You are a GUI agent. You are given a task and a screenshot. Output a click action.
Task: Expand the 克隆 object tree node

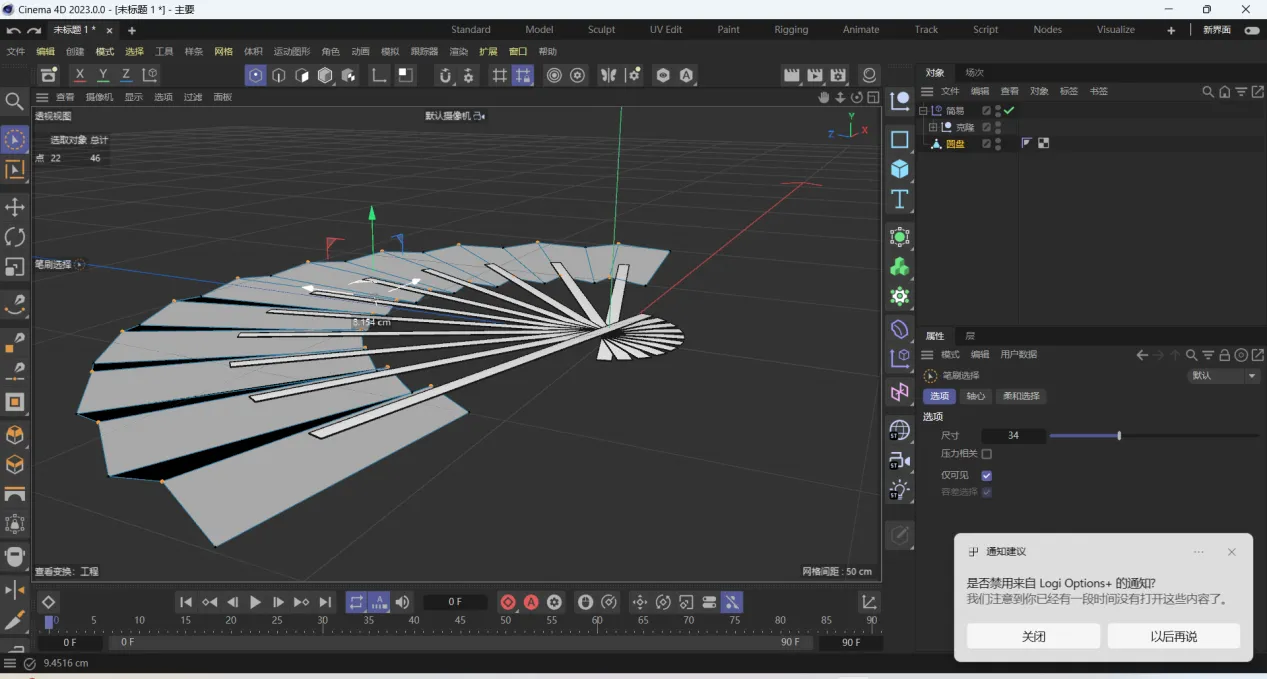933,128
